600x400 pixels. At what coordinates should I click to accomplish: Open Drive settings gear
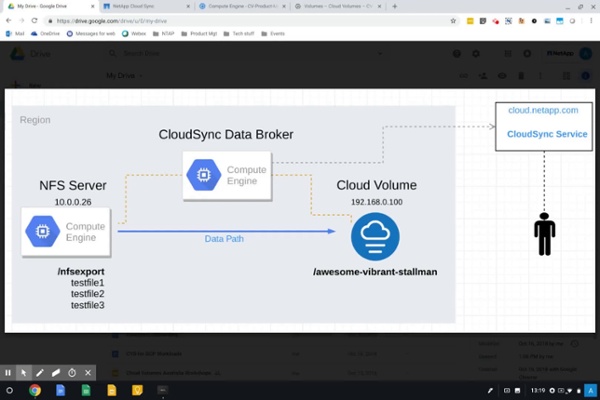(x=476, y=54)
